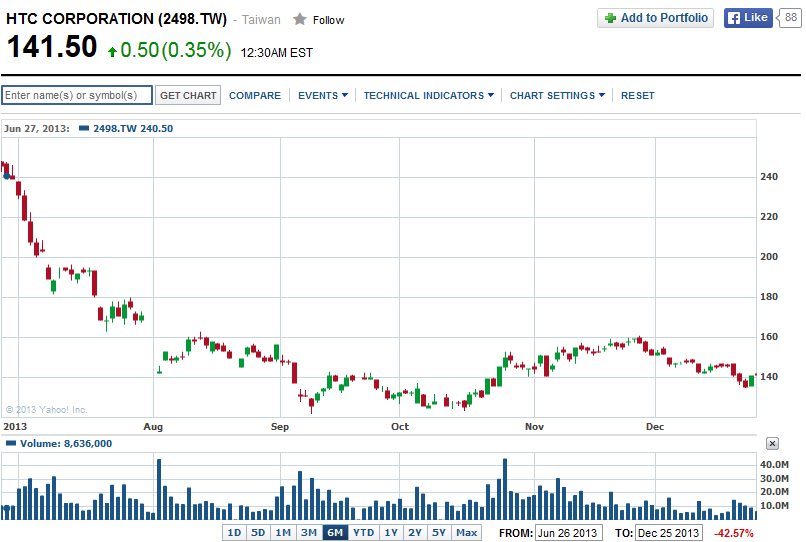Select the Max range tab
The width and height of the screenshot is (806, 542).
click(x=466, y=533)
